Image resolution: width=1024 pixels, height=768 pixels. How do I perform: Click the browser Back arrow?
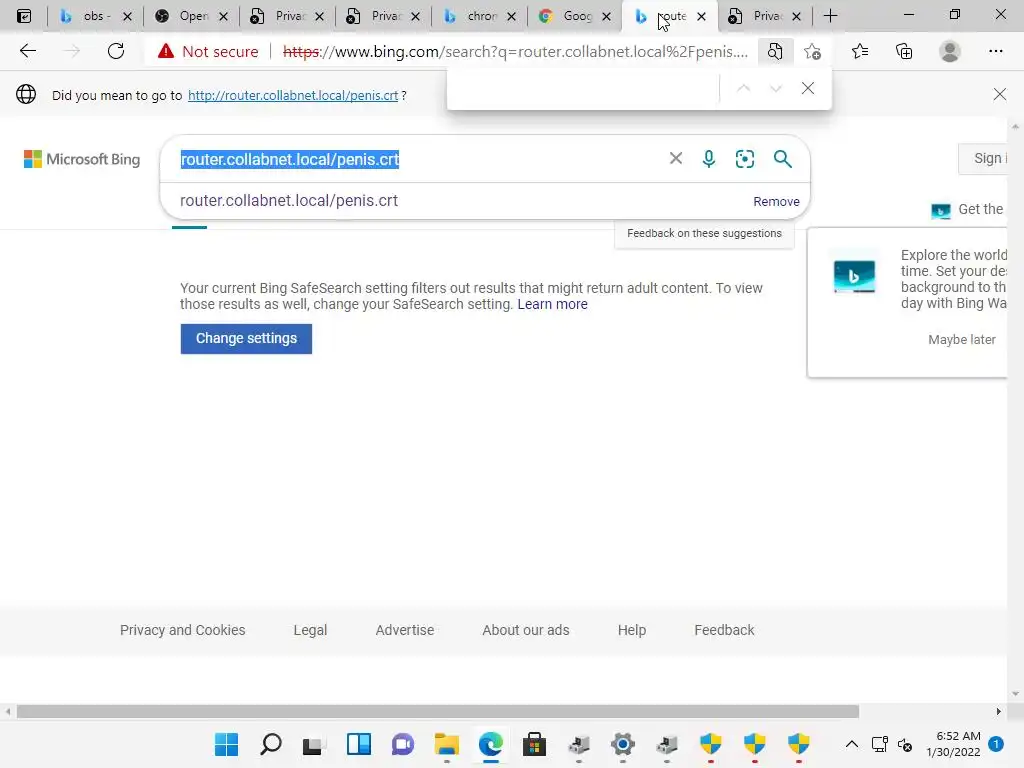(27, 51)
